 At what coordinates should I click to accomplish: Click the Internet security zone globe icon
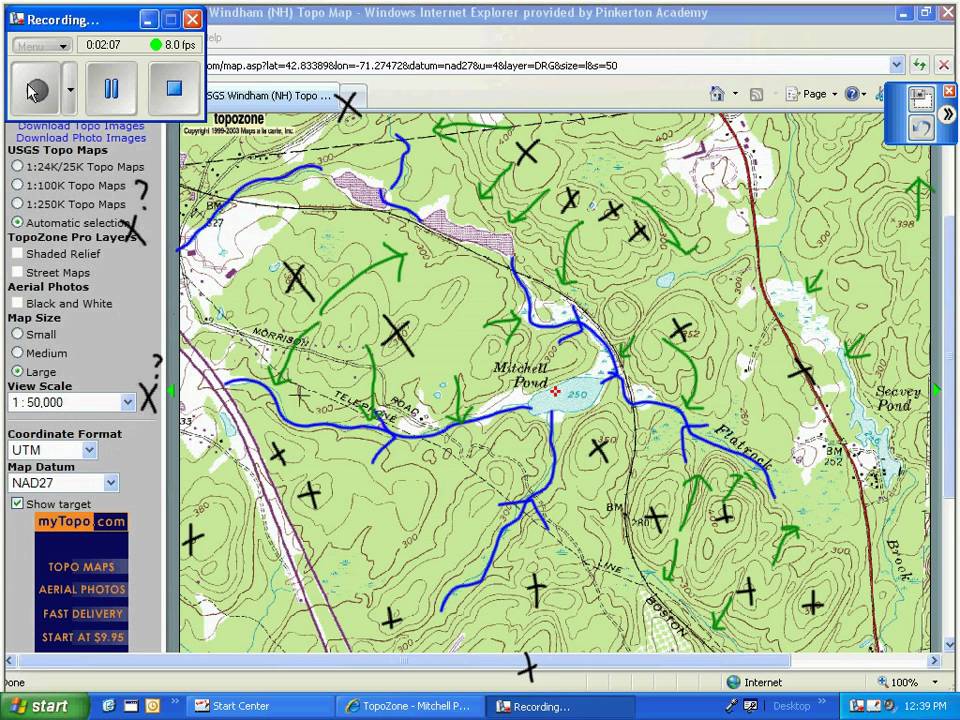pos(733,682)
